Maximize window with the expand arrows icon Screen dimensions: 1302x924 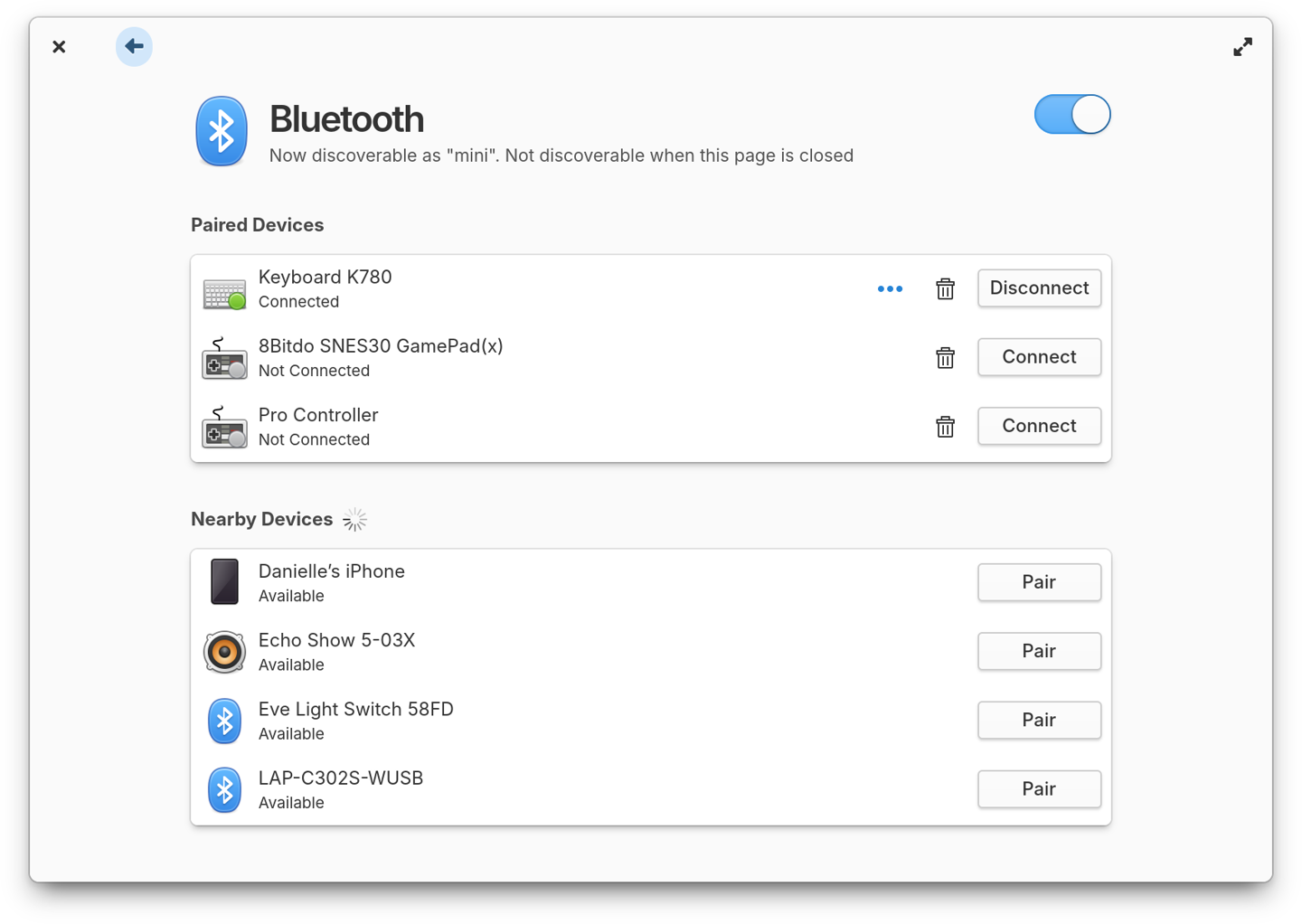(x=1243, y=47)
